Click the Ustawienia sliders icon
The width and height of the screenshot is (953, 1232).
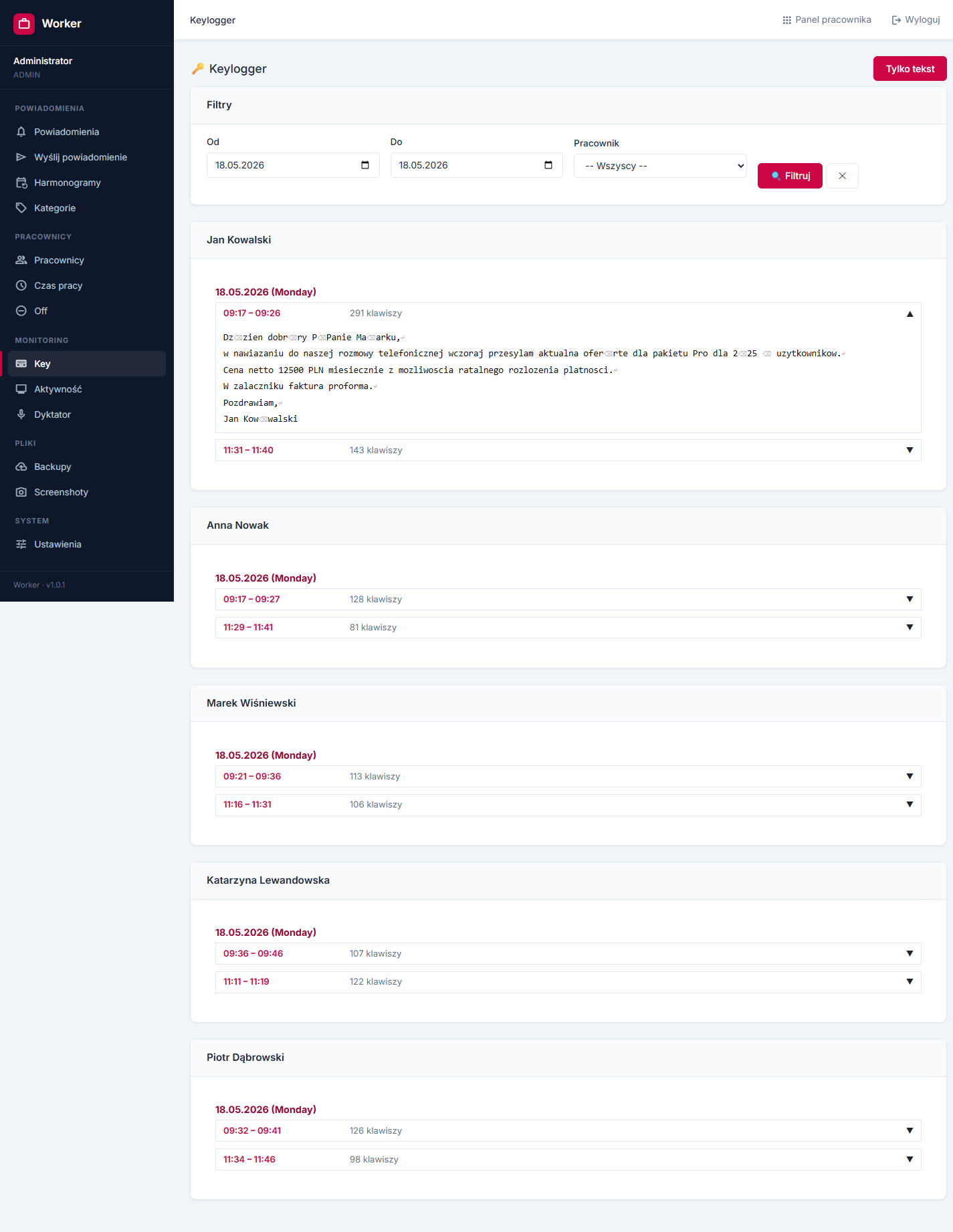(21, 544)
